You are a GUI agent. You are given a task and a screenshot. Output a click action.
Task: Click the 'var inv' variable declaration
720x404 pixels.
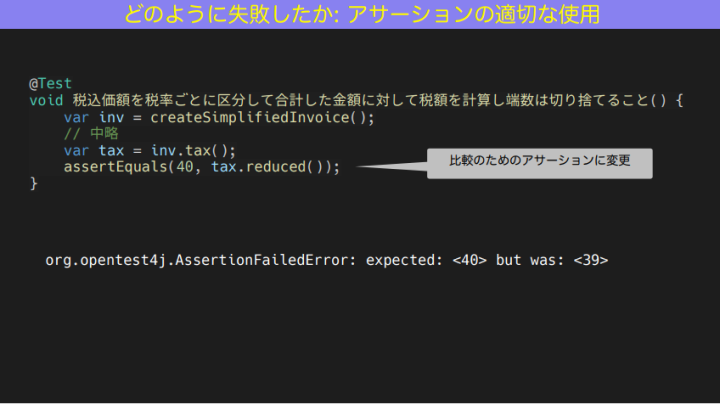pos(94,117)
